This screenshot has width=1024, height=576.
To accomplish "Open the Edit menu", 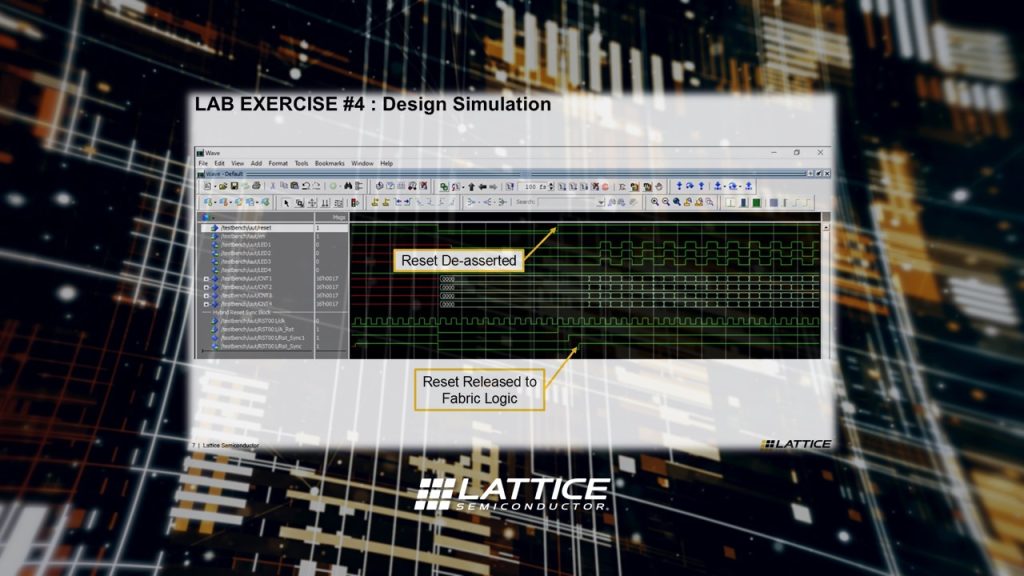I will (x=219, y=163).
